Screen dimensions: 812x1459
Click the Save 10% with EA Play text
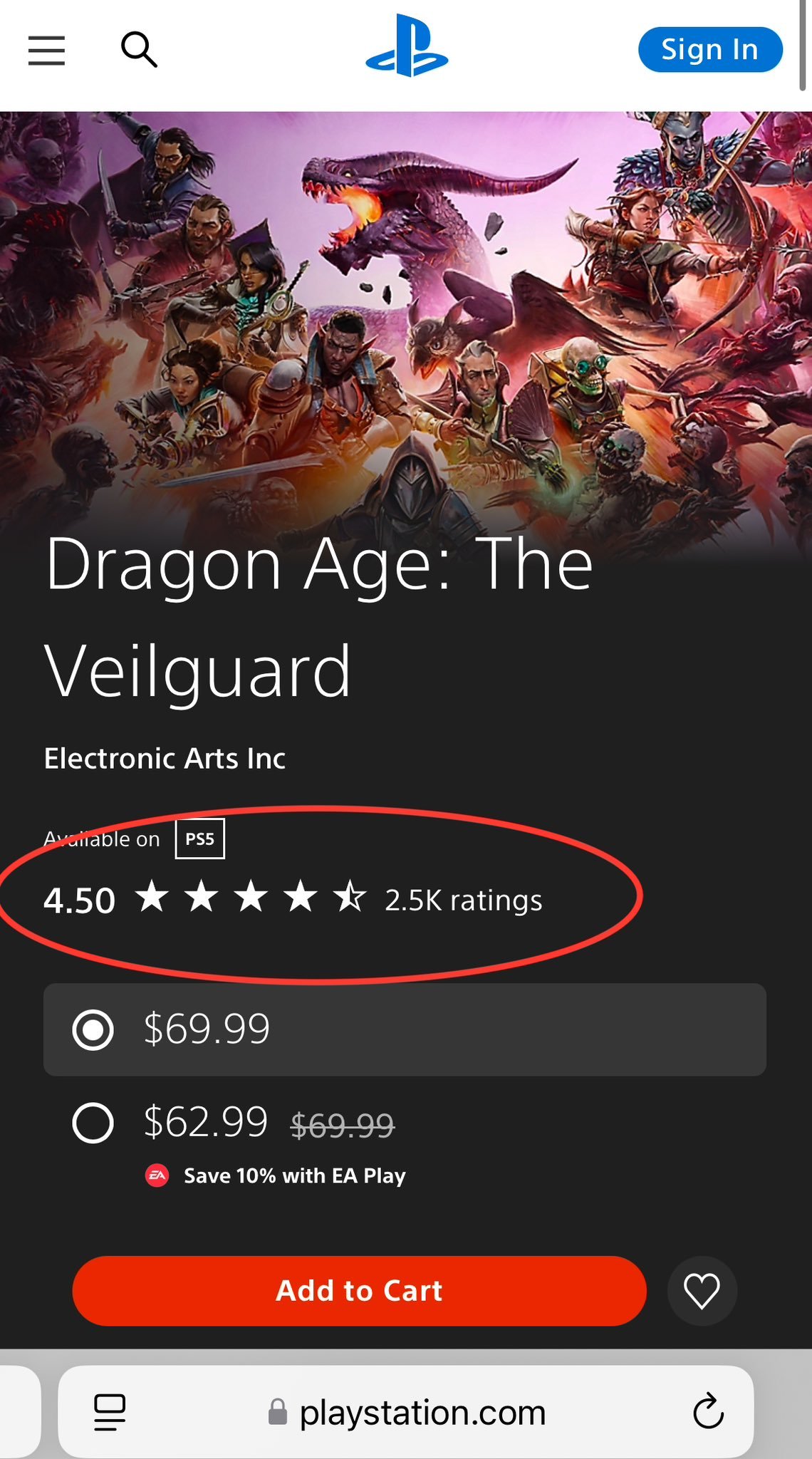click(294, 1175)
